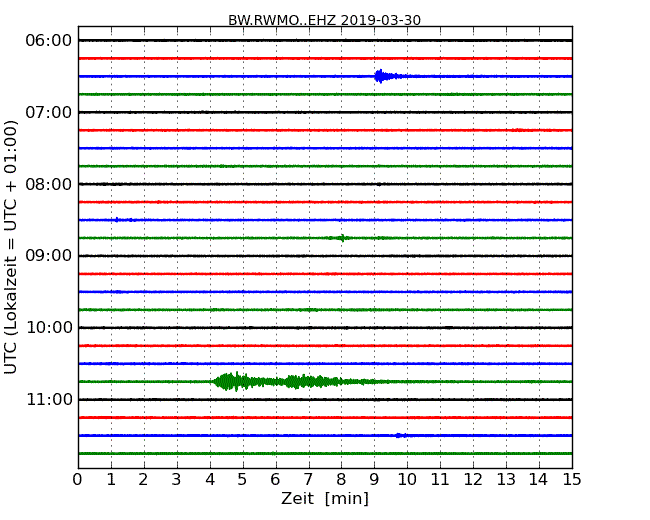Screen dimensions: 650x520
Task: Click the bottom green trace below 11:00
Action: 325,453
